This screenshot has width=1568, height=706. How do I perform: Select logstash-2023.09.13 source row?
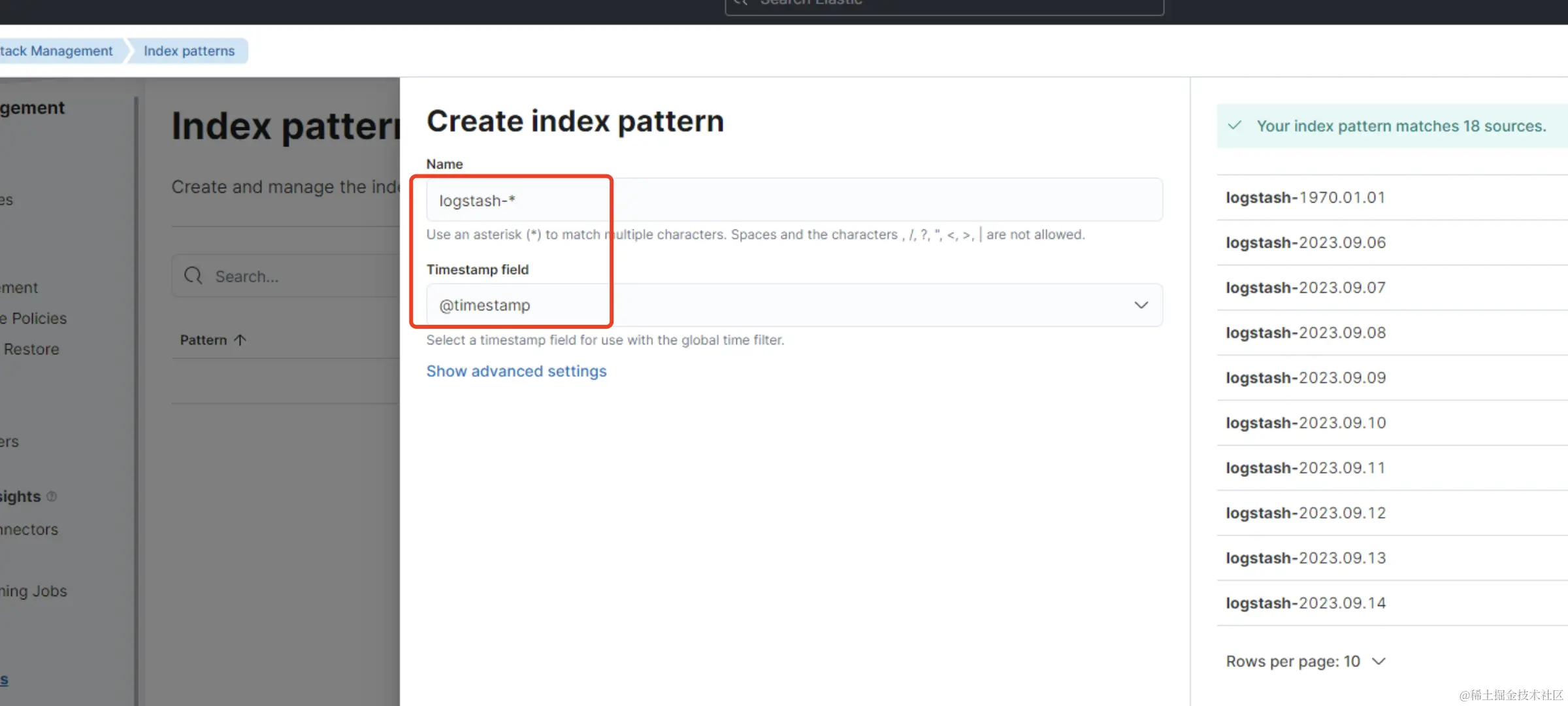[x=1392, y=558]
